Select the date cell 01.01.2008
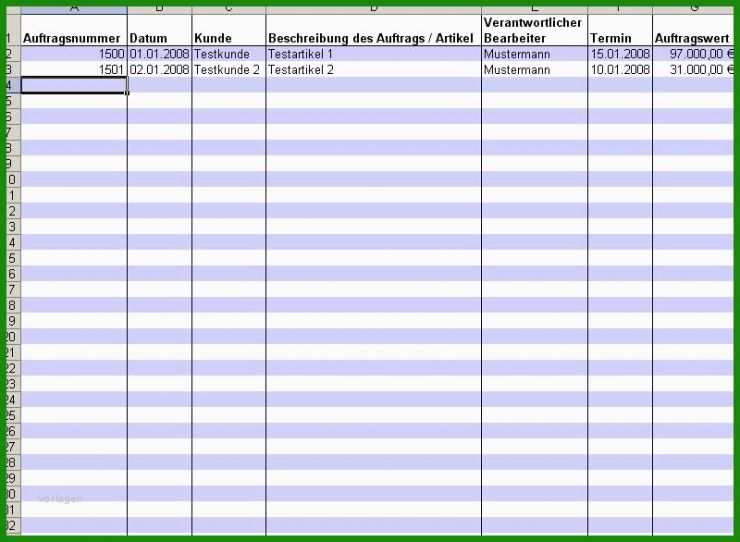The image size is (740, 542). pyautogui.click(x=160, y=54)
